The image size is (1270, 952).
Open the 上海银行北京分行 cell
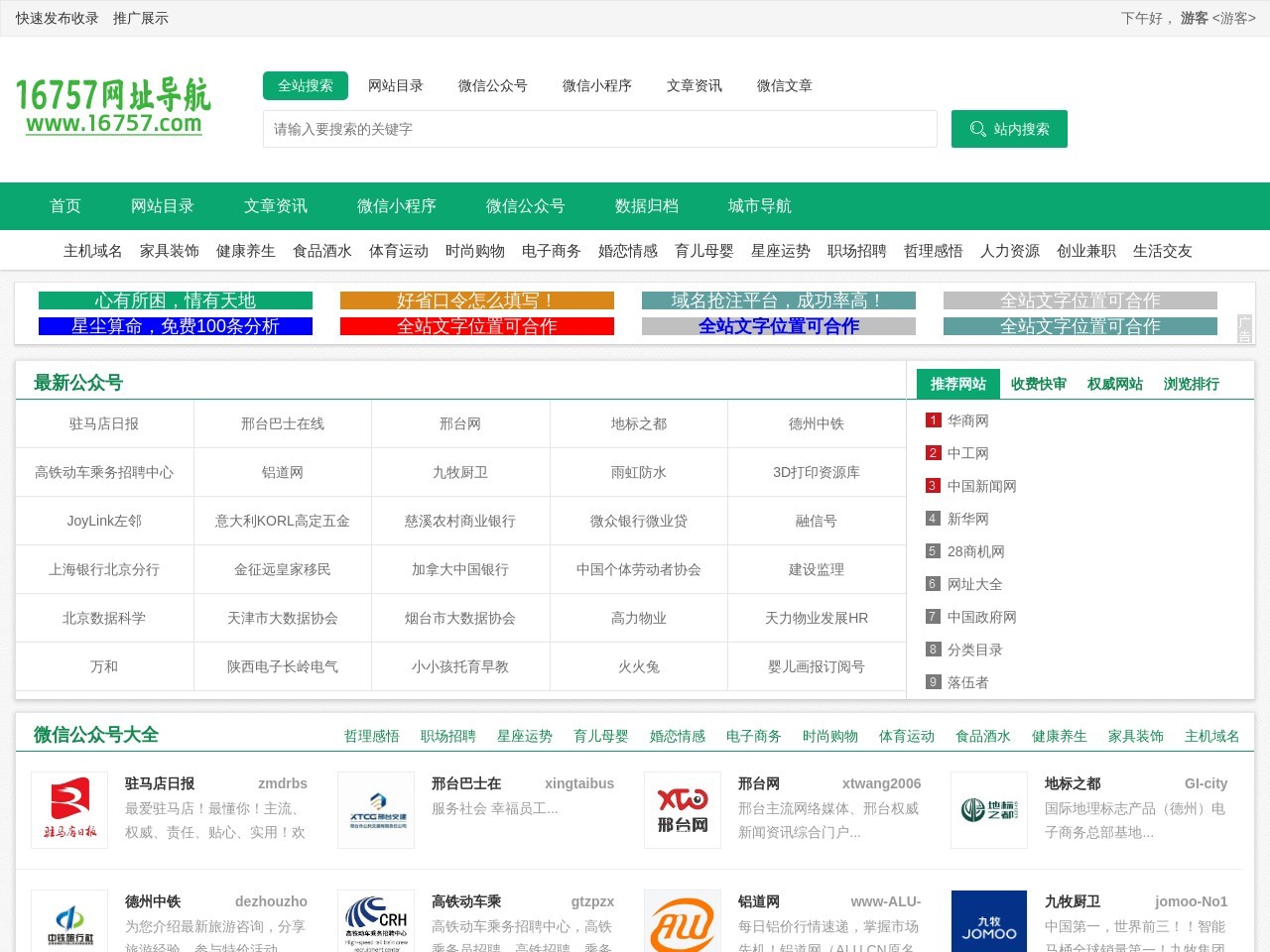coord(104,569)
